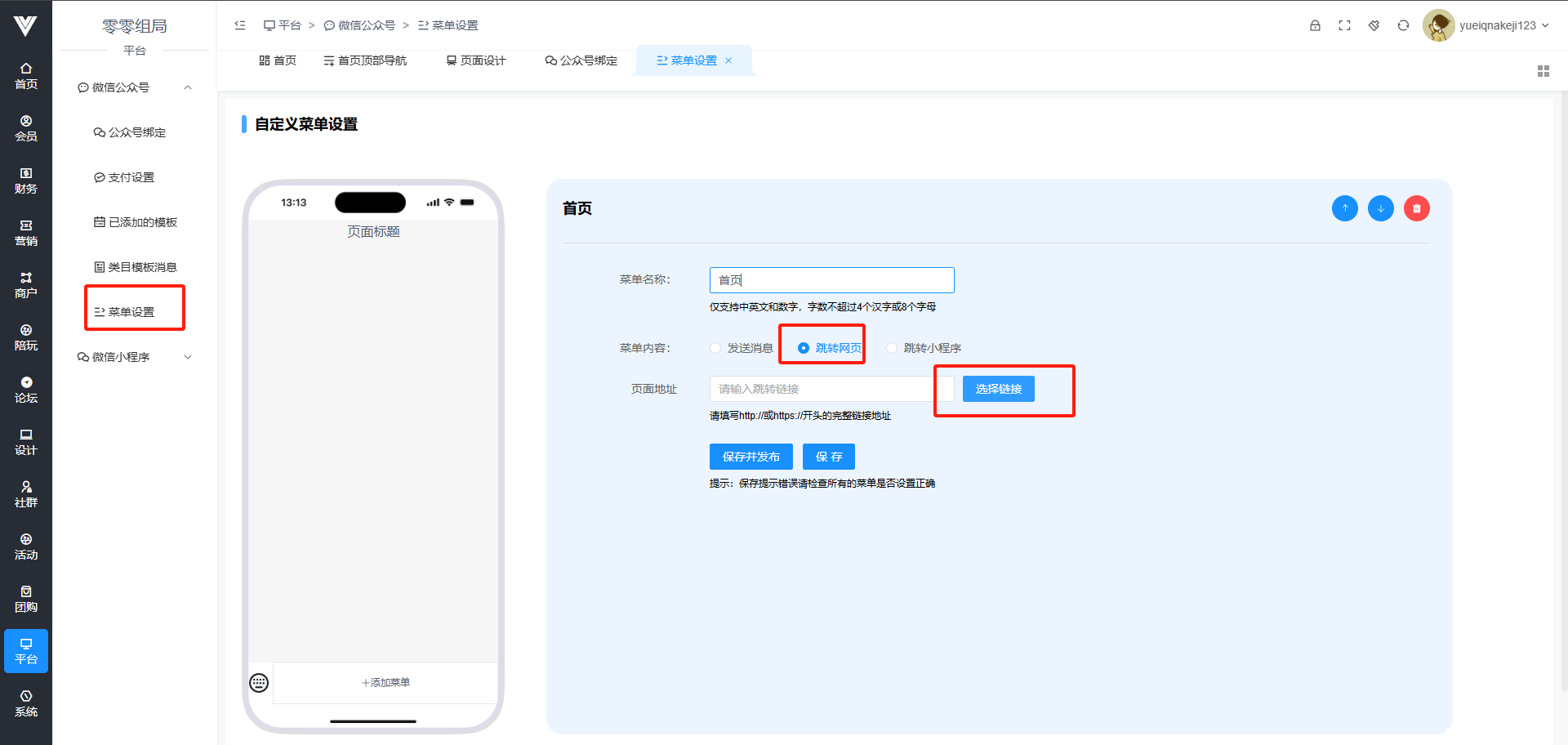This screenshot has height=745, width=1568.
Task: Click the lock screen icon in header
Action: pos(1315,25)
